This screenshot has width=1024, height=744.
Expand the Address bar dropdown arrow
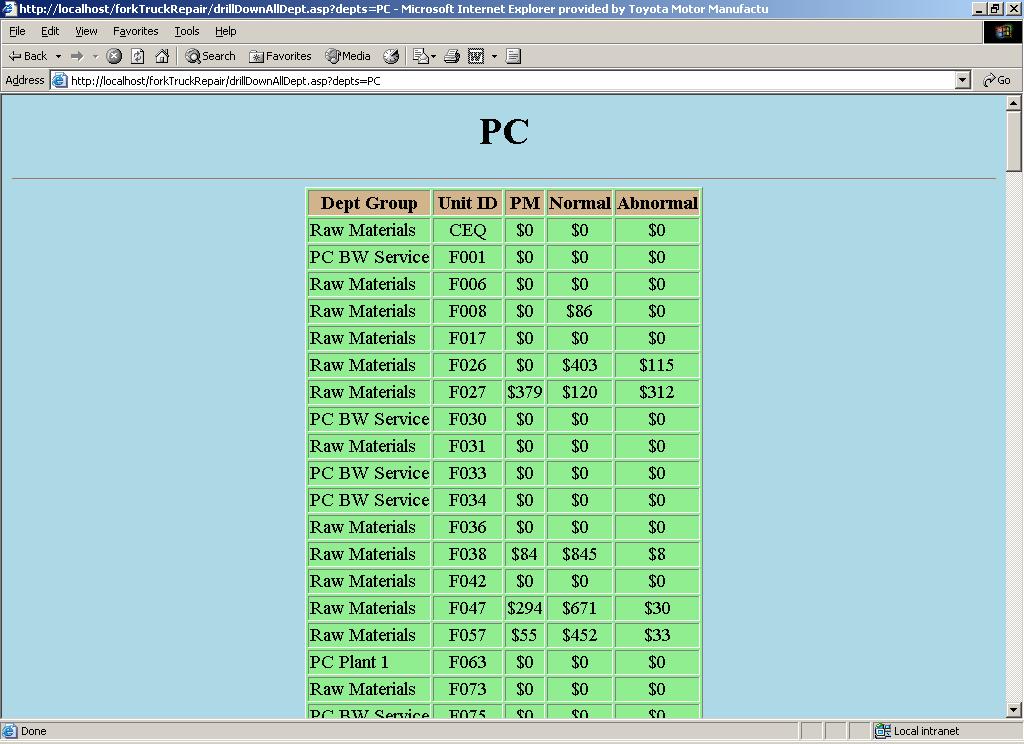point(963,81)
